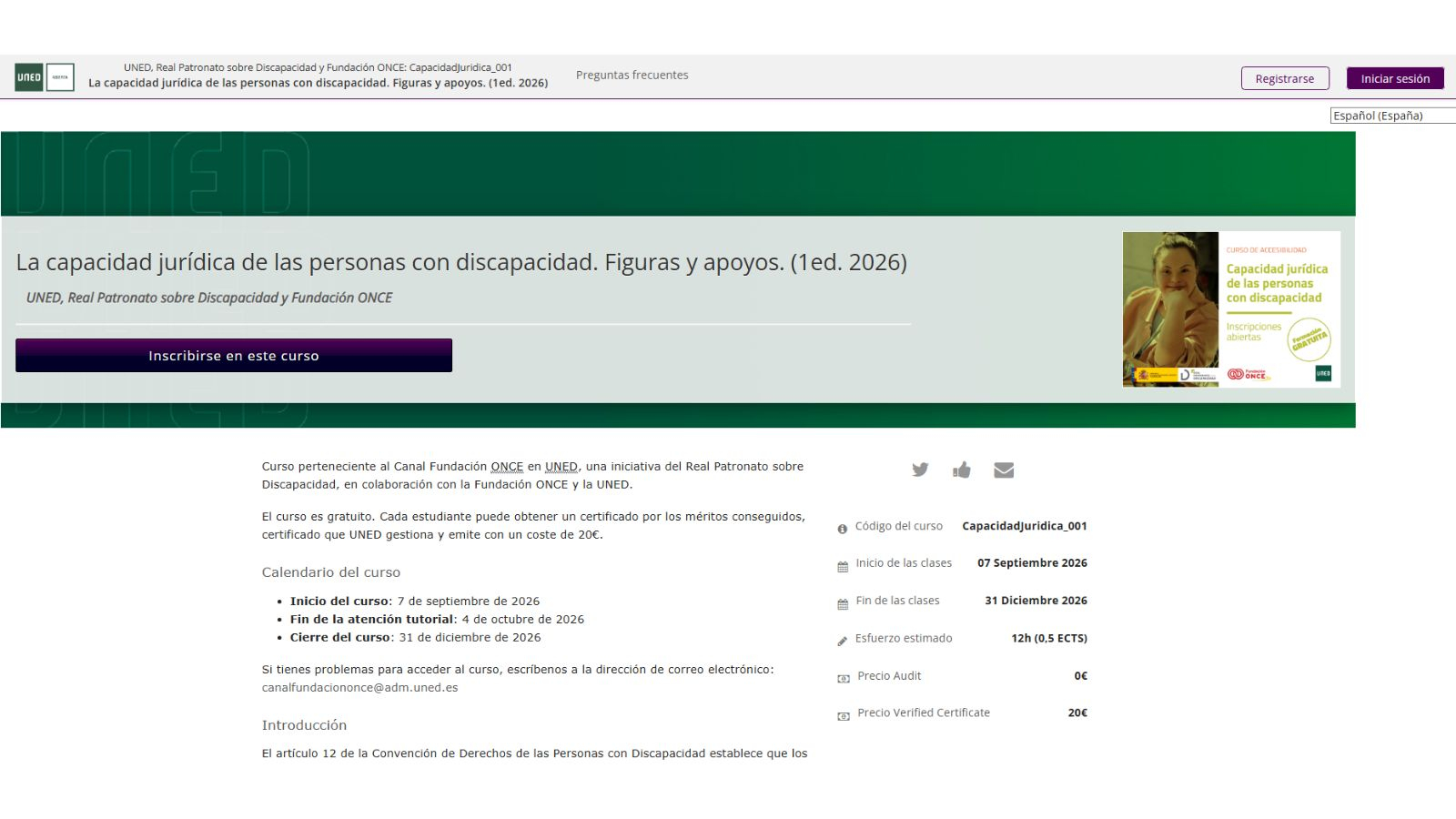Click calendar icon beside Fin de las clases
Screen dimensions: 1456x819
coord(843,603)
